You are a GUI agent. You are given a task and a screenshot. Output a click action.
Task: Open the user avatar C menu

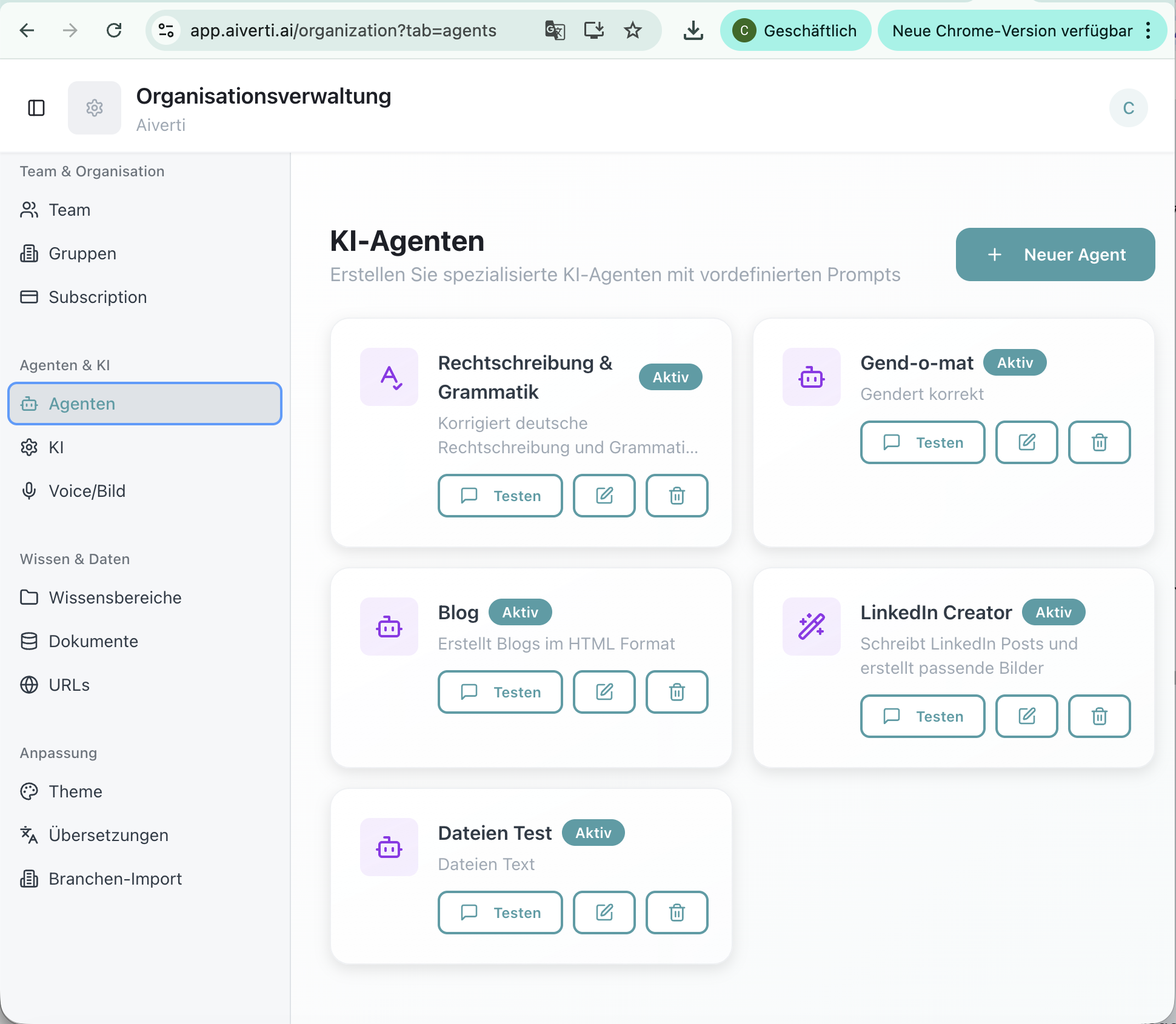[x=1128, y=108]
